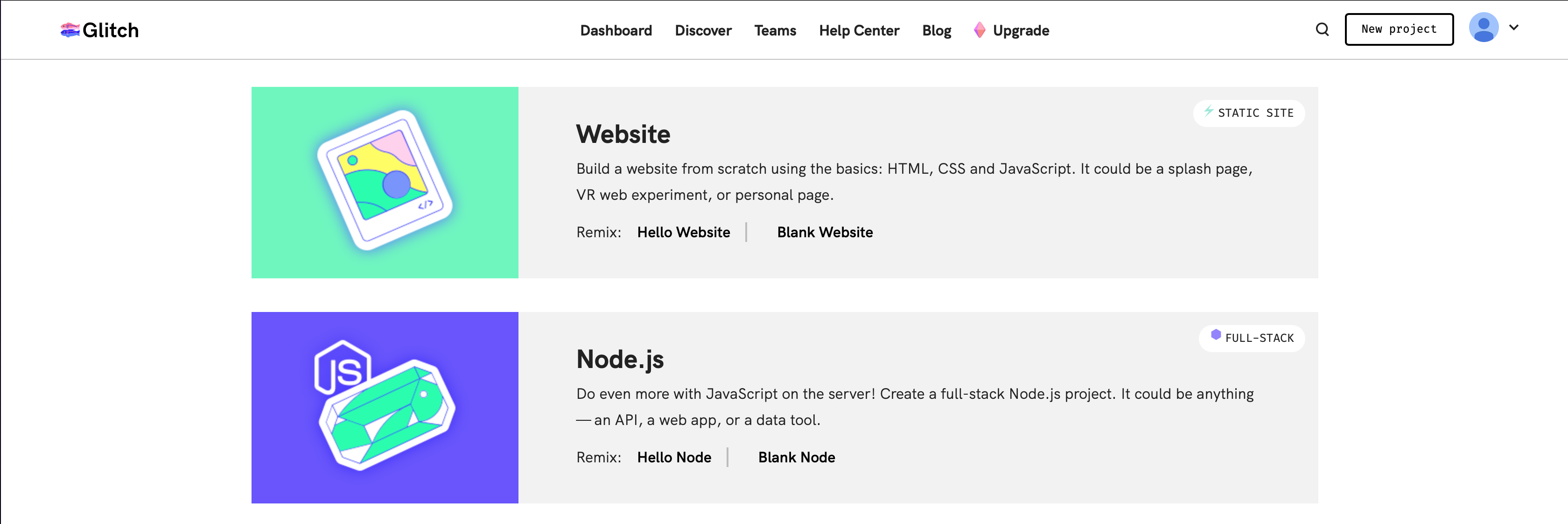The width and height of the screenshot is (1568, 524).
Task: Remix the Blank Node starter
Action: 796,457
